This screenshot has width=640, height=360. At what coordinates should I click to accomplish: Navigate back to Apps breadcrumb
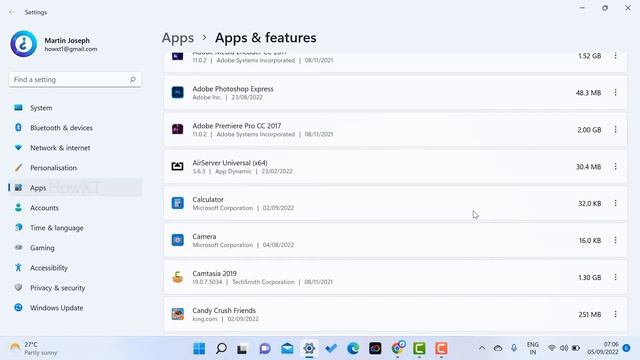click(x=178, y=38)
